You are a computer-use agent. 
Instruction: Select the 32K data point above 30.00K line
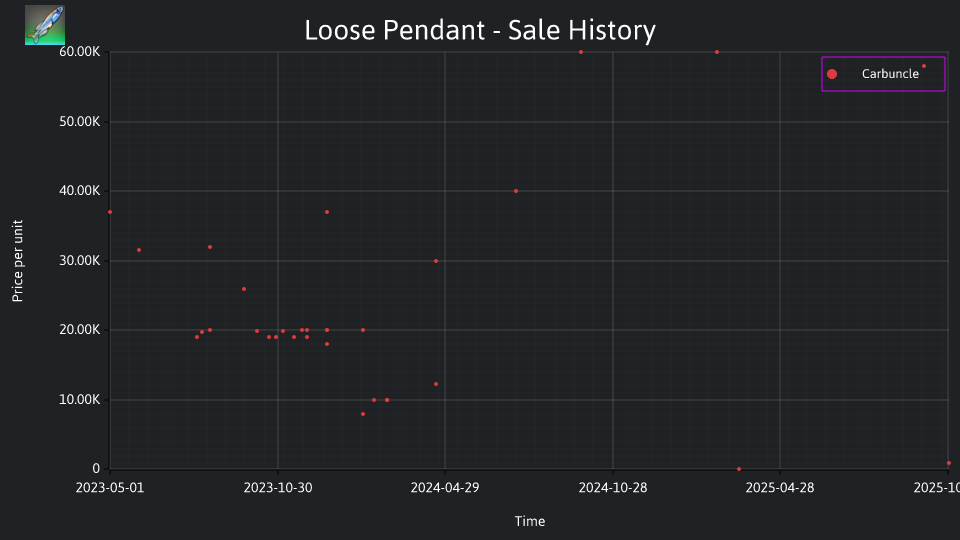pyautogui.click(x=210, y=247)
